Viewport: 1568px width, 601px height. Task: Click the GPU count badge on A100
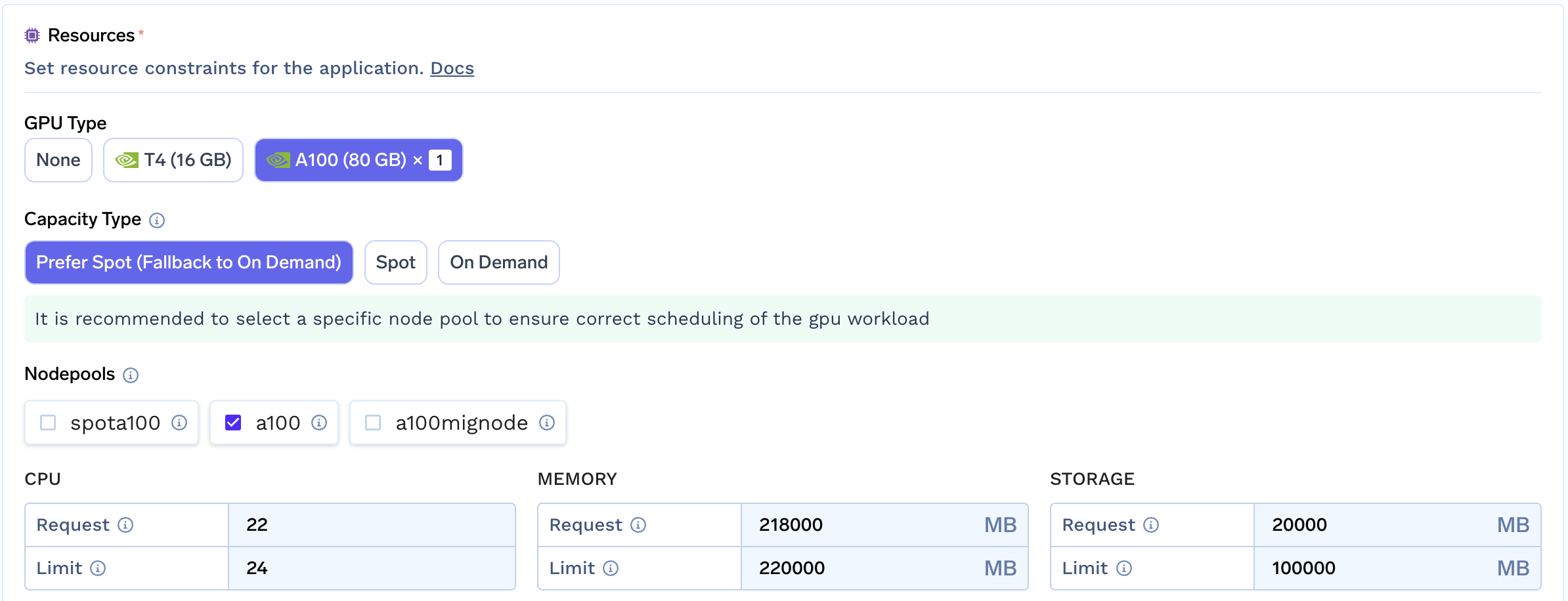(439, 159)
